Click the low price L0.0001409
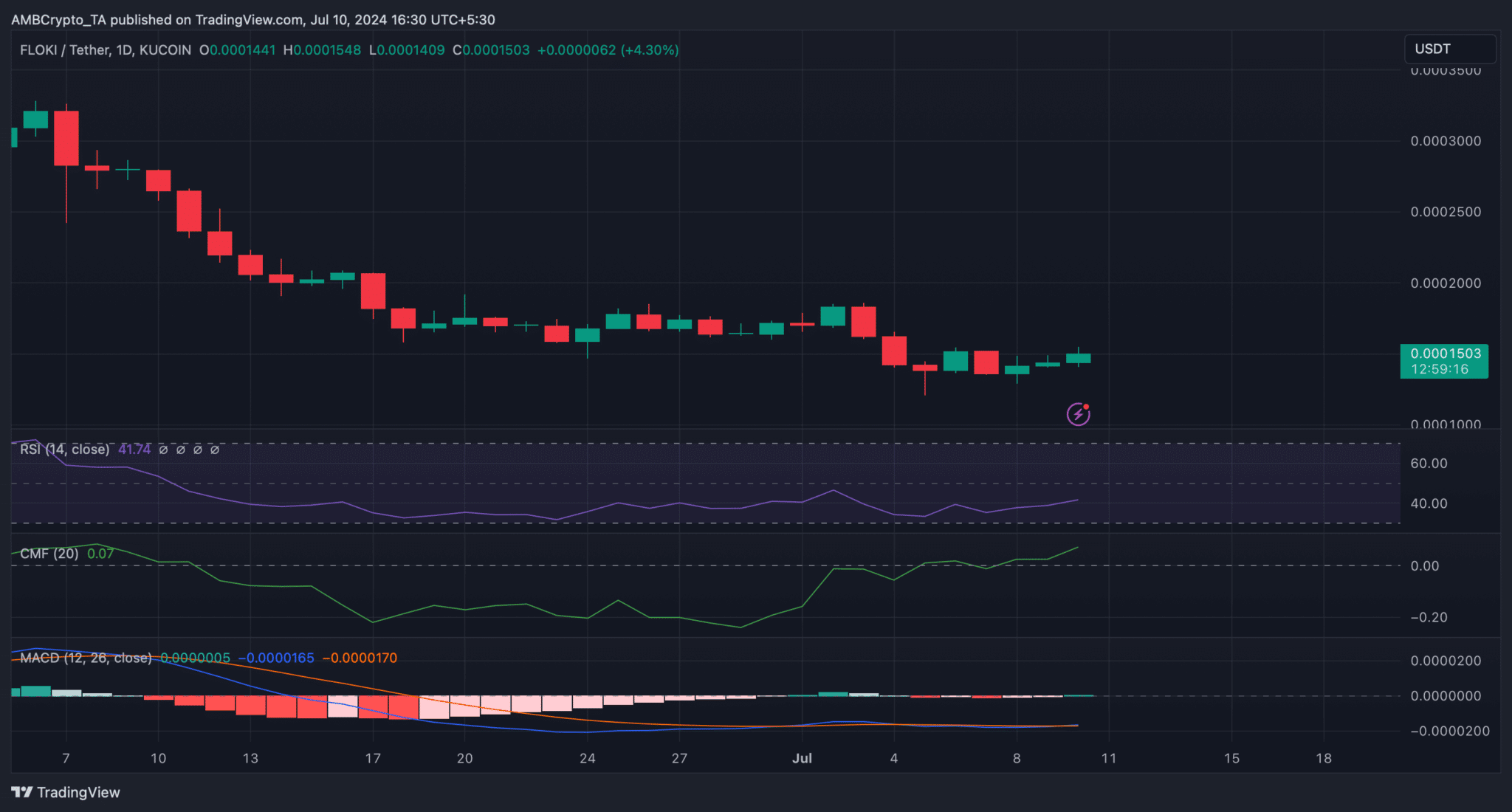Viewport: 1512px width, 812px height. 407,50
